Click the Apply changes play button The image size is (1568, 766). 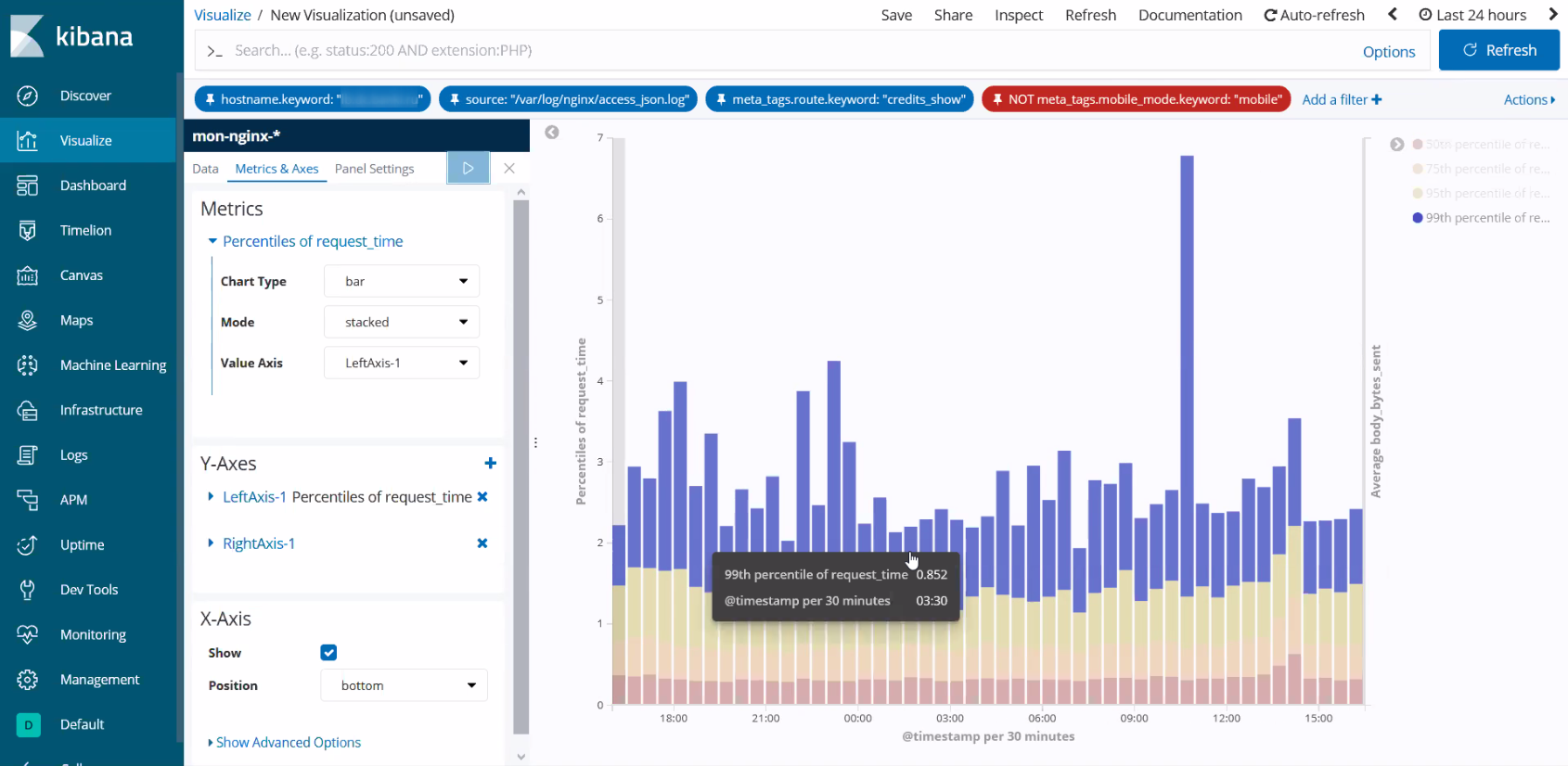tap(468, 168)
